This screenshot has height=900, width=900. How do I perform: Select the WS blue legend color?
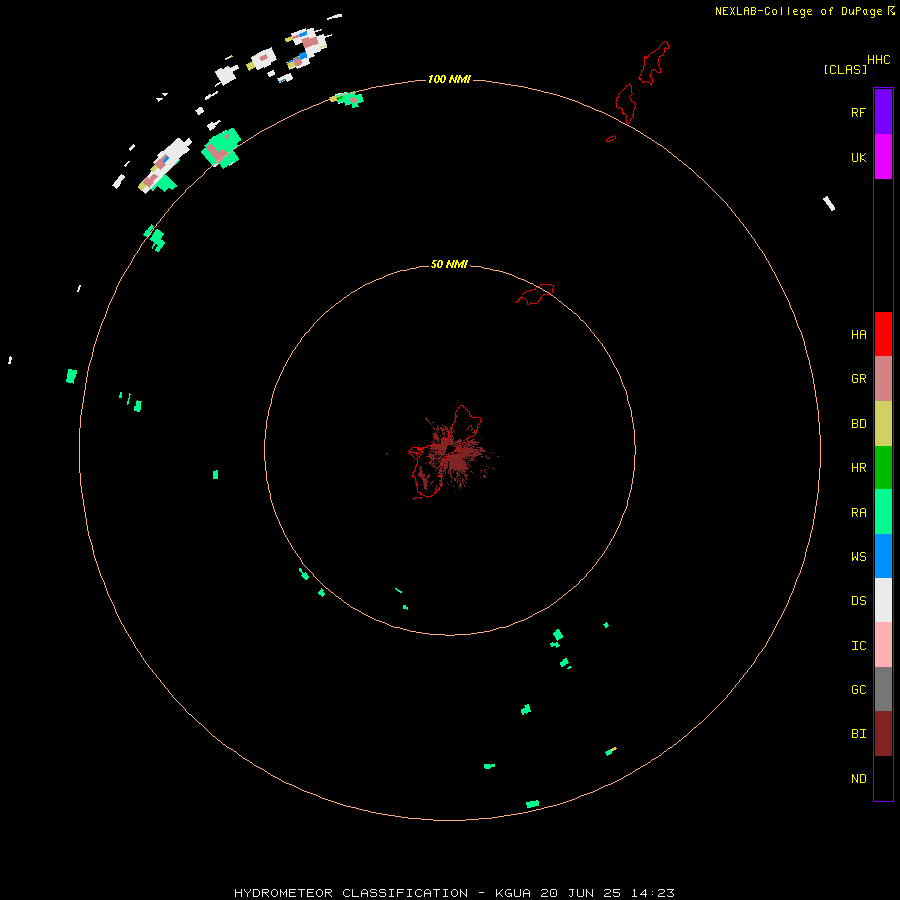883,556
